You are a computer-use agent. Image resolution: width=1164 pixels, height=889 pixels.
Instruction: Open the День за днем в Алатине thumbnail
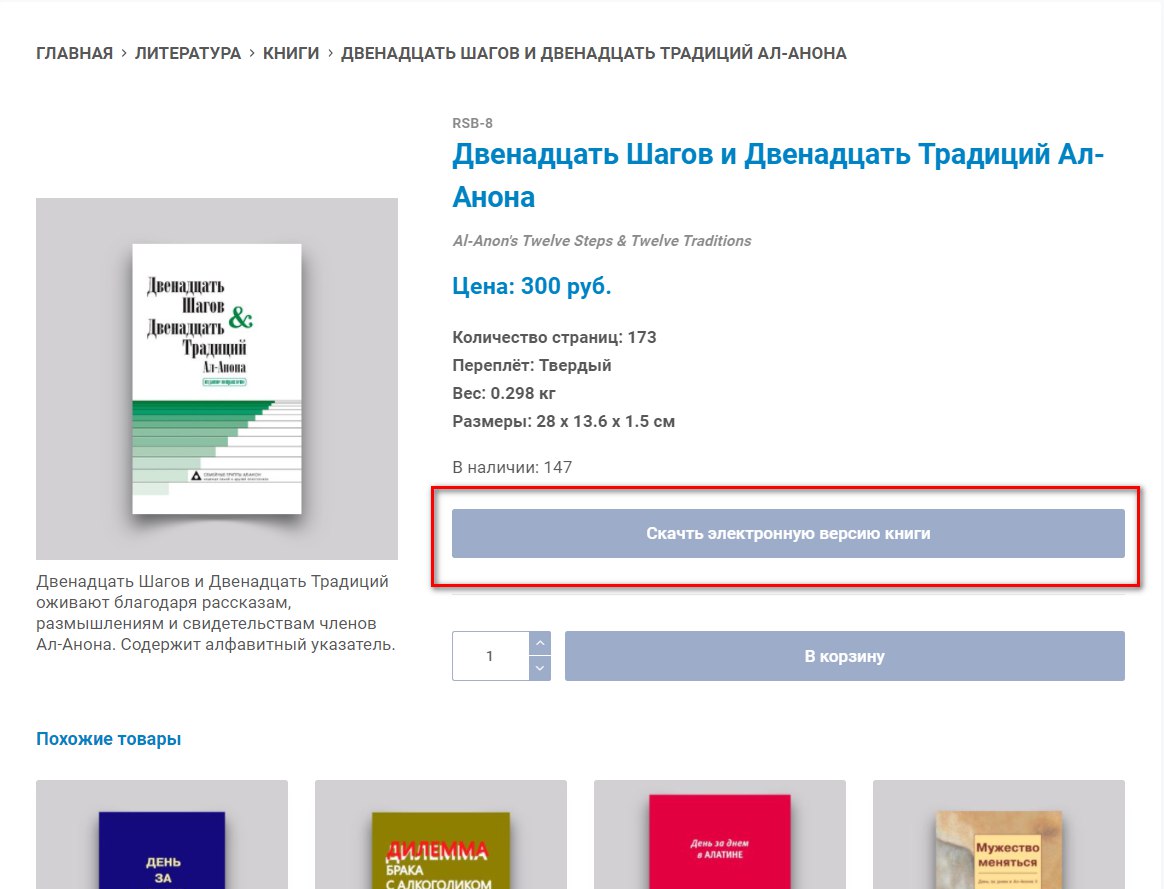coord(720,834)
